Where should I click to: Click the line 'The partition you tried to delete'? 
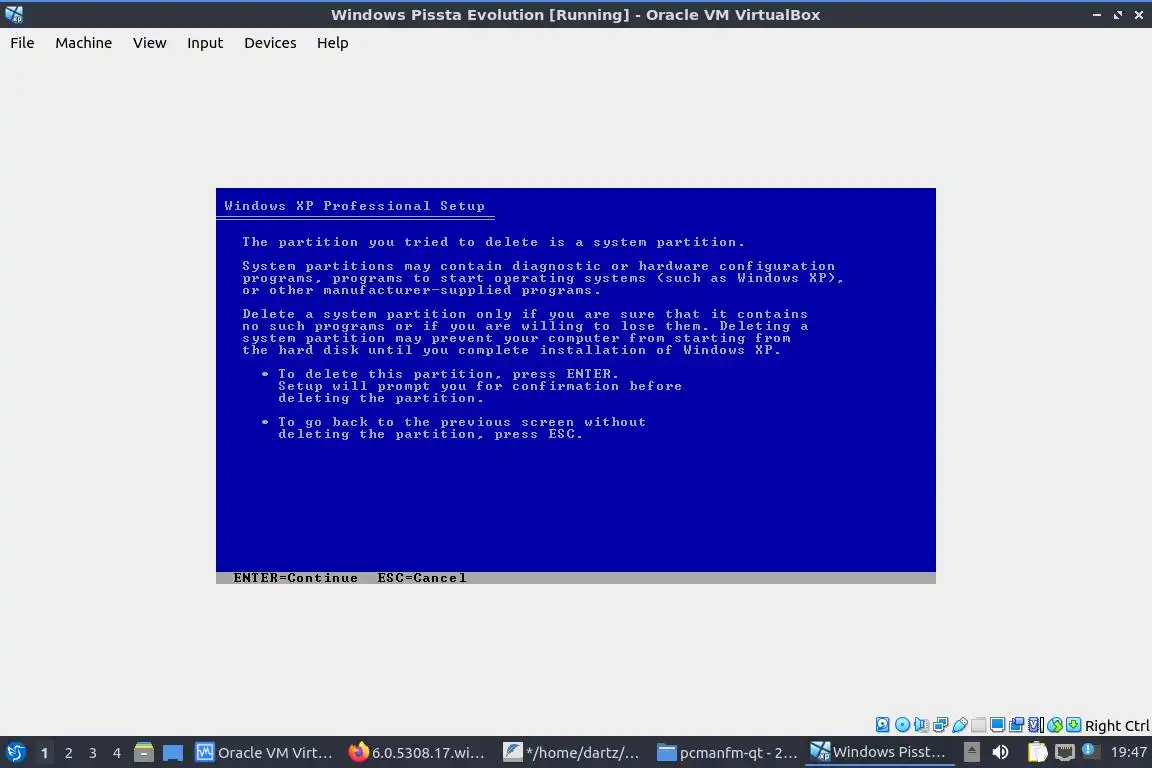pos(493,242)
